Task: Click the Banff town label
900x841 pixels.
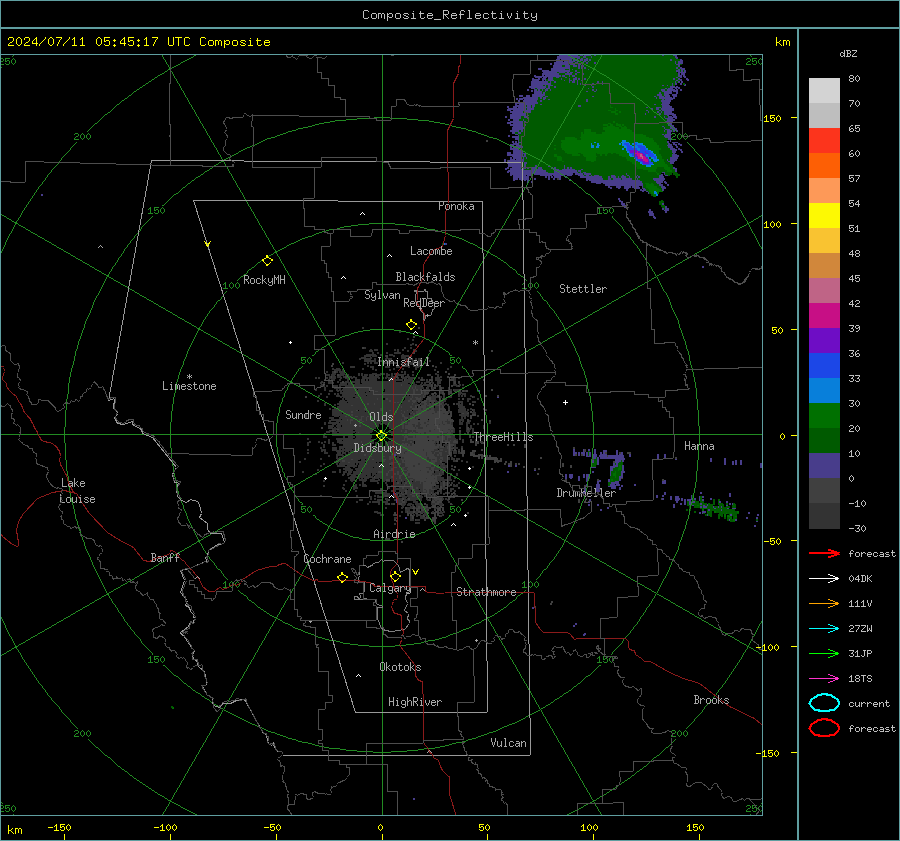Action: (x=165, y=557)
